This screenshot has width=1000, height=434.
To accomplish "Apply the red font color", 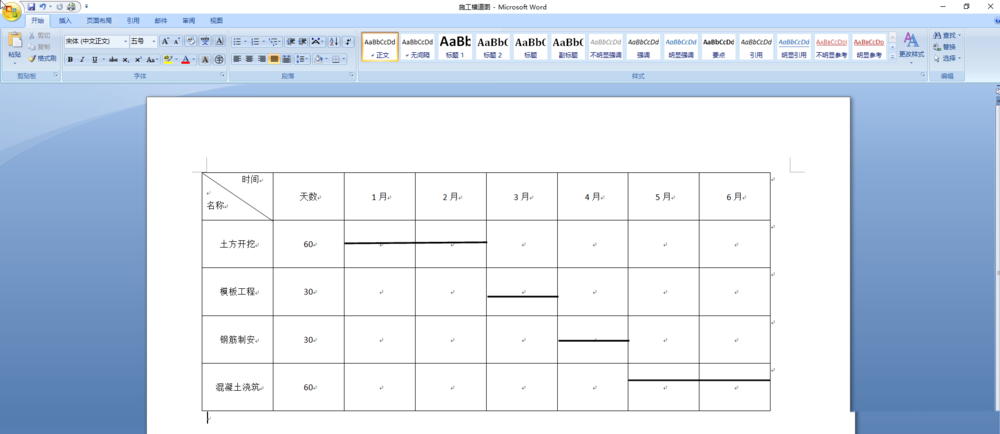I will [x=186, y=60].
